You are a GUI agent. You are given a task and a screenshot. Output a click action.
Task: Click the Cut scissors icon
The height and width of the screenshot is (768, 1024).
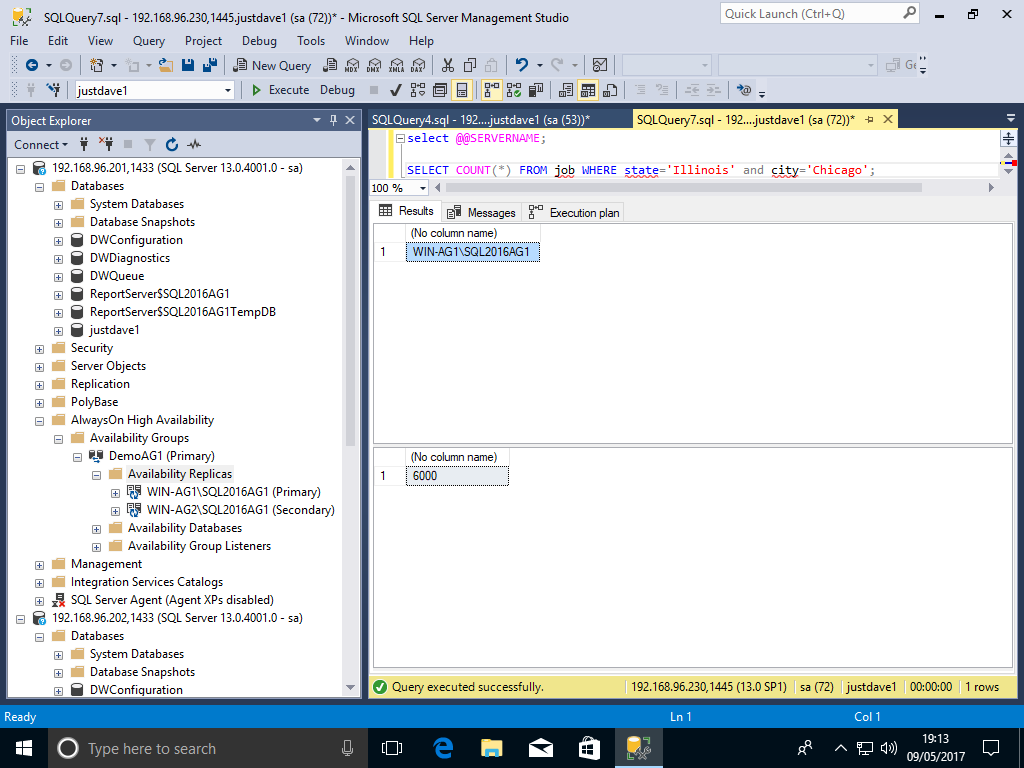coord(448,65)
